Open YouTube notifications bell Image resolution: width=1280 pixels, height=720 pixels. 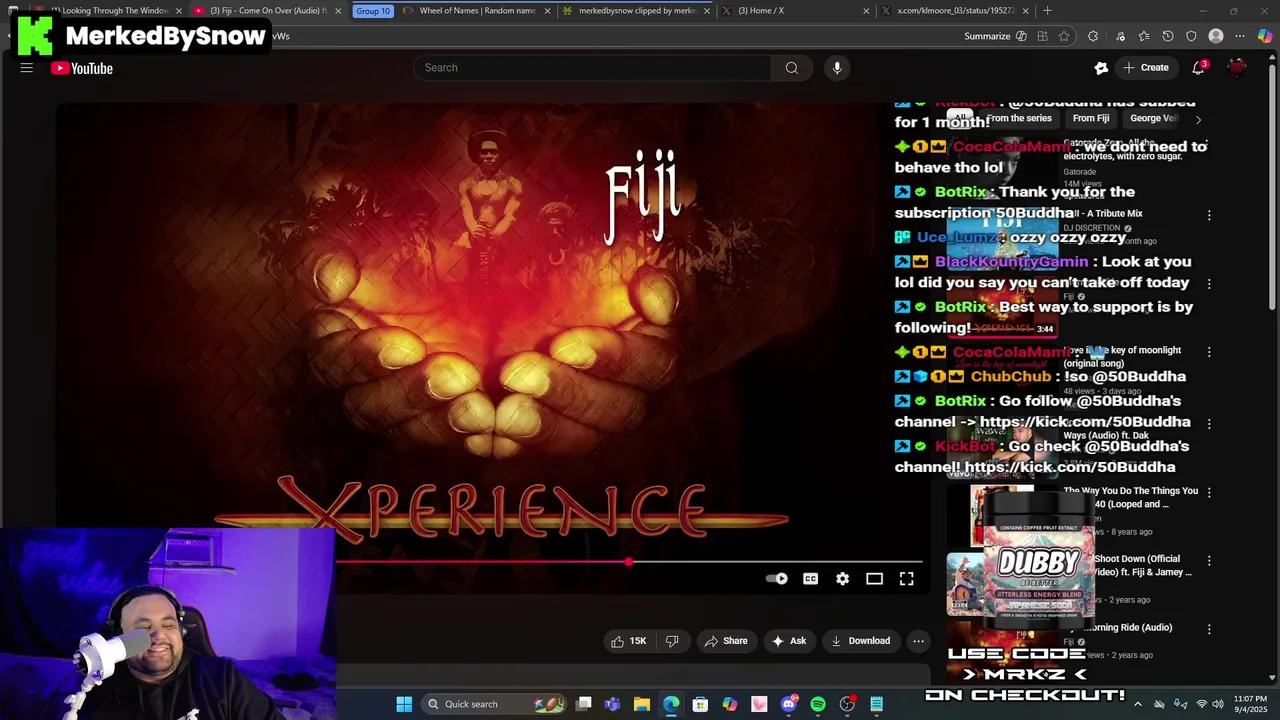coord(1198,68)
